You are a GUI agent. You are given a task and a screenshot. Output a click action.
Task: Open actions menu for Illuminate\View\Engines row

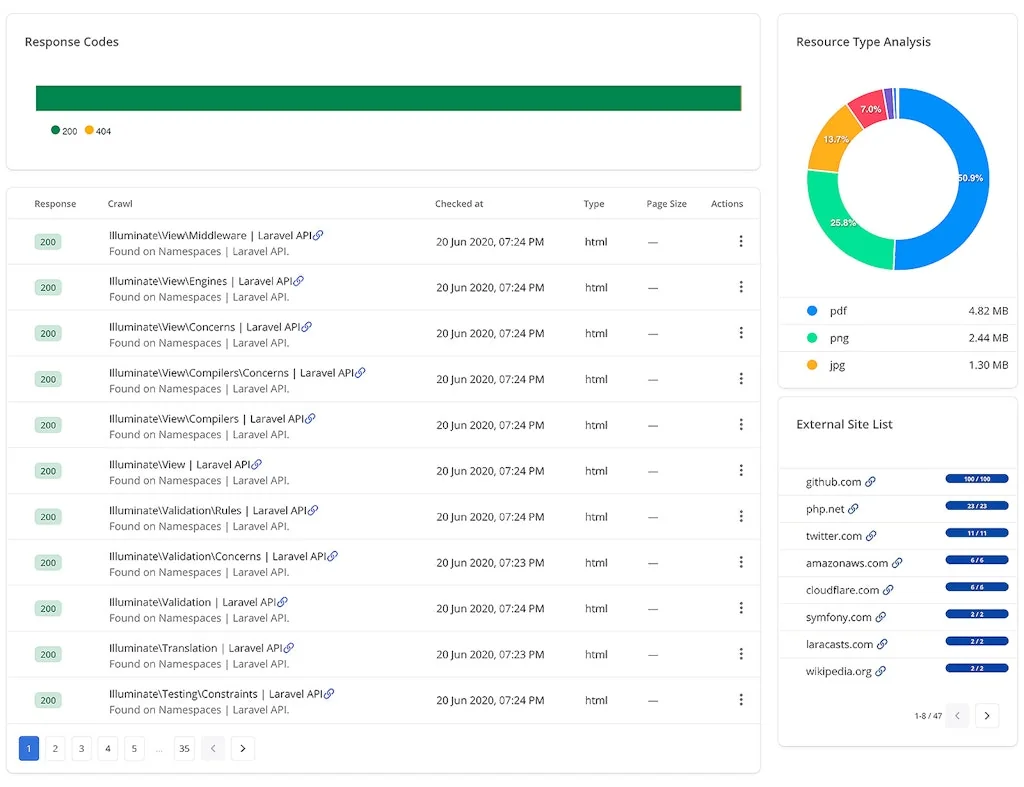[740, 287]
